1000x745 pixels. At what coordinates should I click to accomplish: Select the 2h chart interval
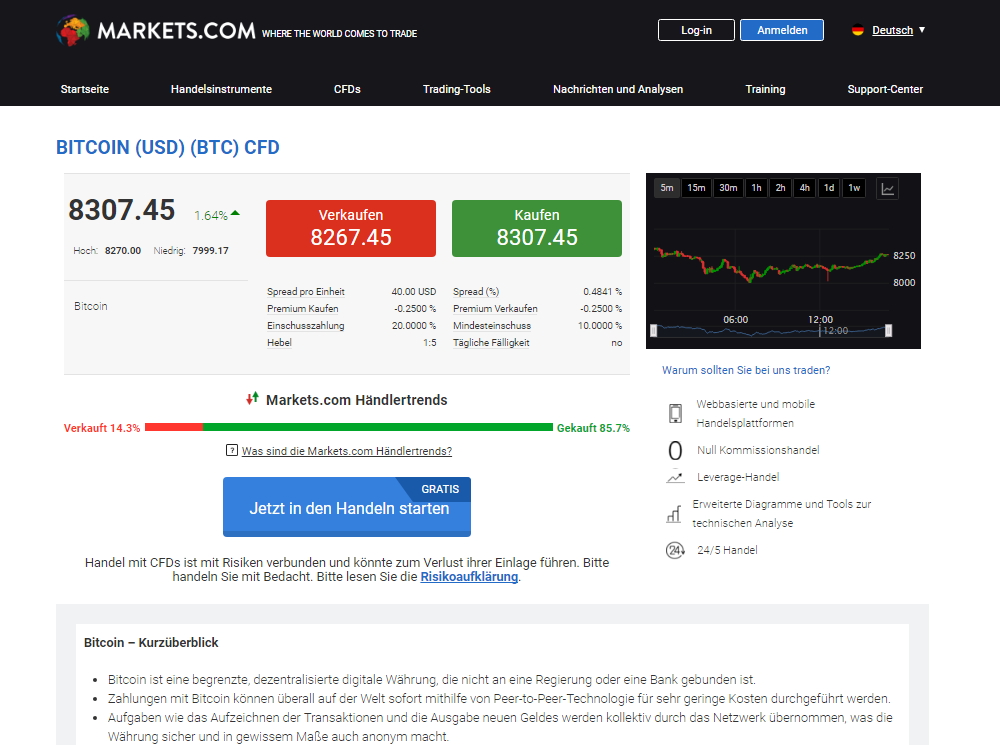pos(780,188)
